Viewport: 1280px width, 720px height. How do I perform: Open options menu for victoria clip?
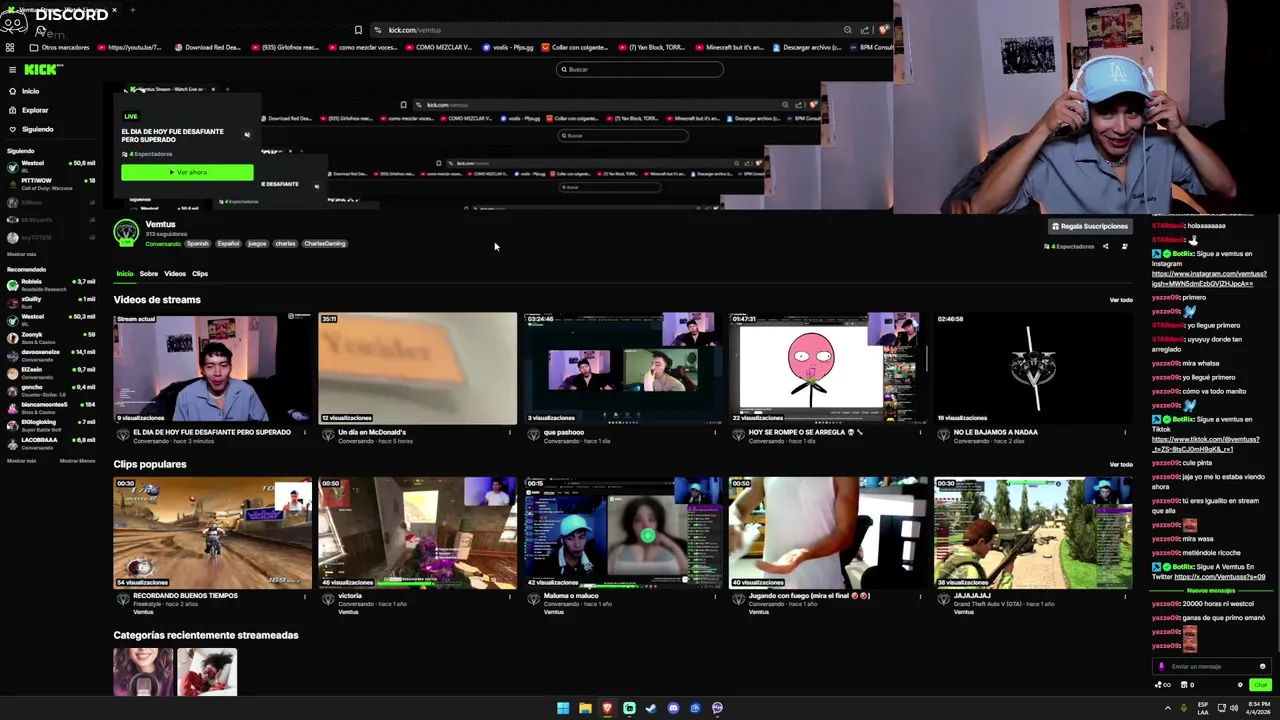click(510, 597)
